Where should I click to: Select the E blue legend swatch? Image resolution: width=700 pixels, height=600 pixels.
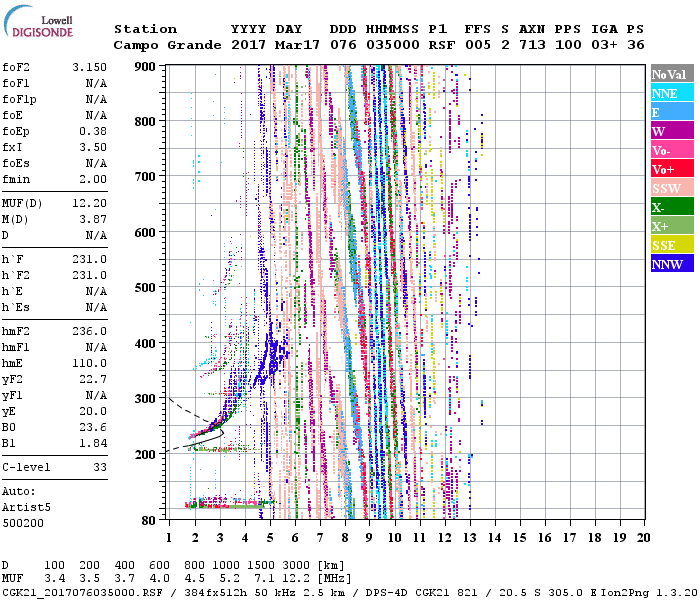pyautogui.click(x=672, y=112)
